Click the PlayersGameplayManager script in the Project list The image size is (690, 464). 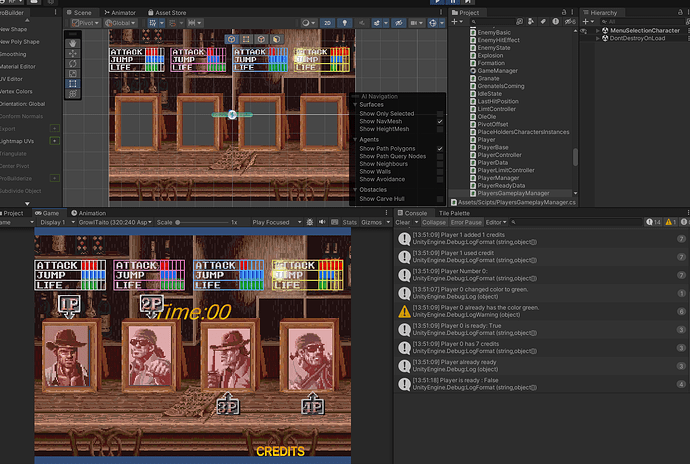click(514, 193)
